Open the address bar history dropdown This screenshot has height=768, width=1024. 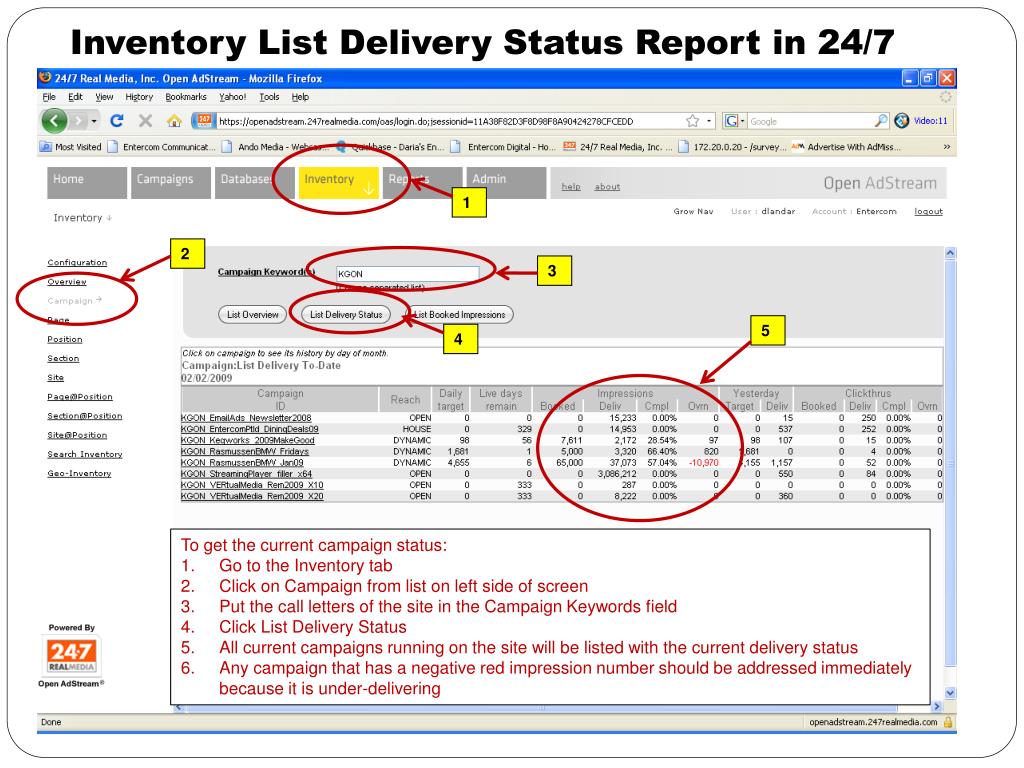point(709,121)
